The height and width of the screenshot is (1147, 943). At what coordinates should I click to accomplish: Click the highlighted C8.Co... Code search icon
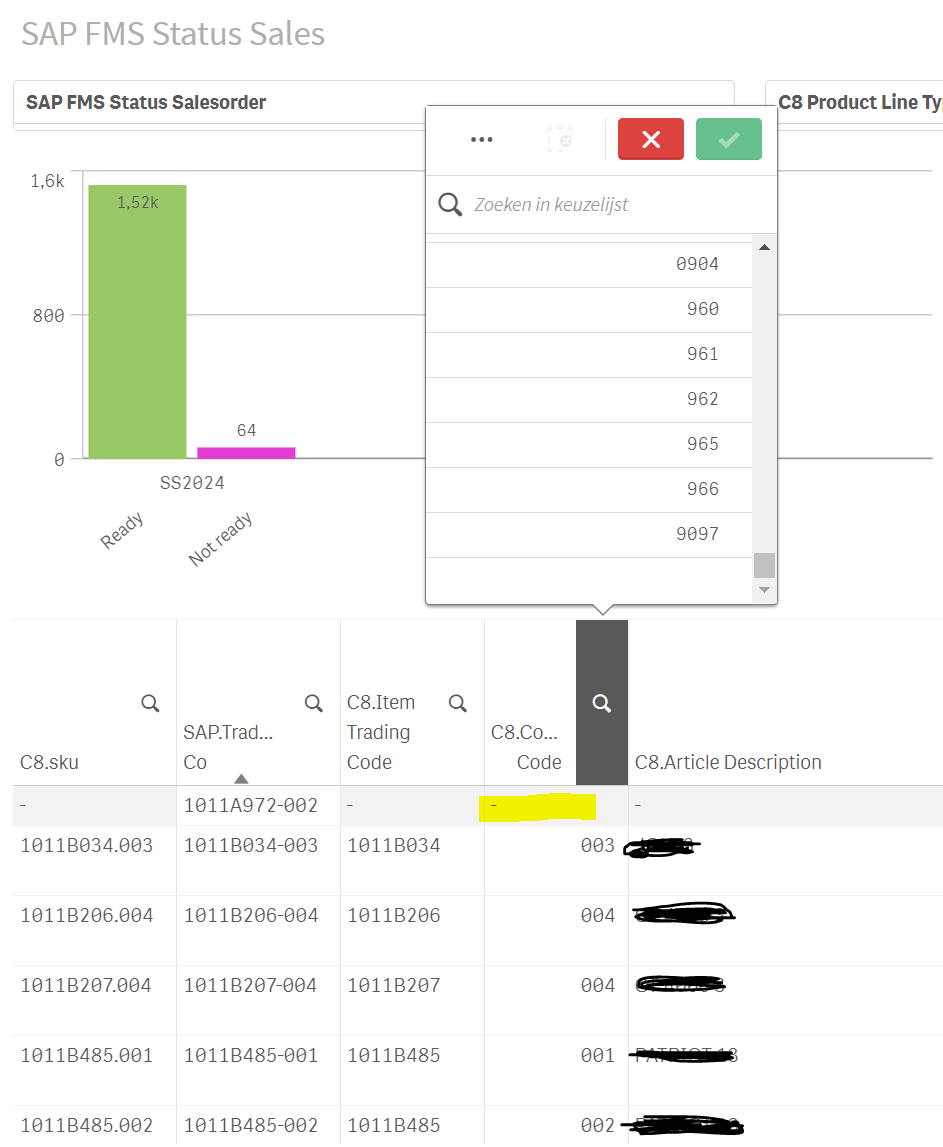(x=602, y=704)
